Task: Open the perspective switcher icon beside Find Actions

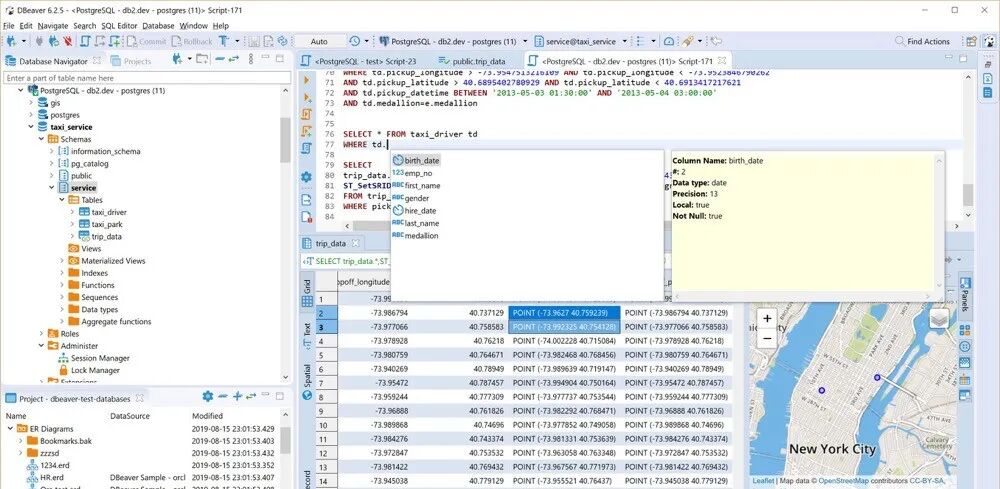Action: coord(971,41)
